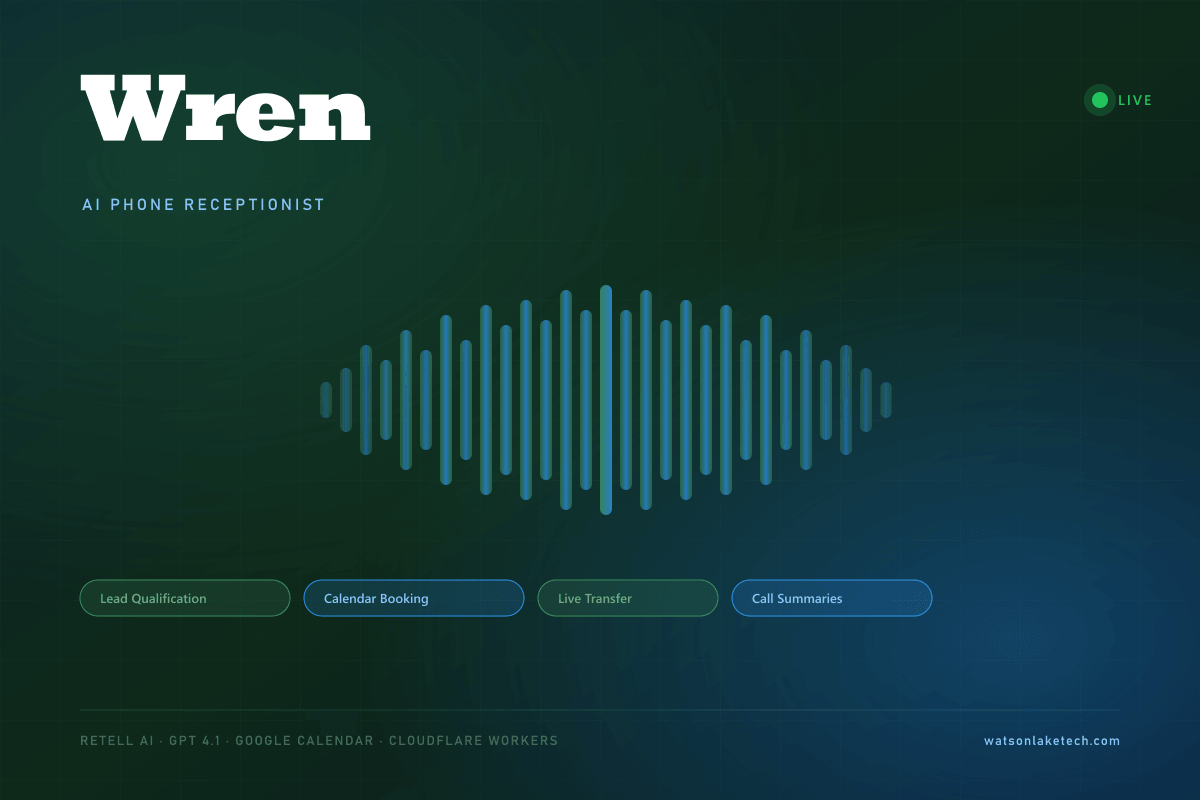The image size is (1200, 800).
Task: Select the Lead Qualification pill
Action: tap(185, 598)
